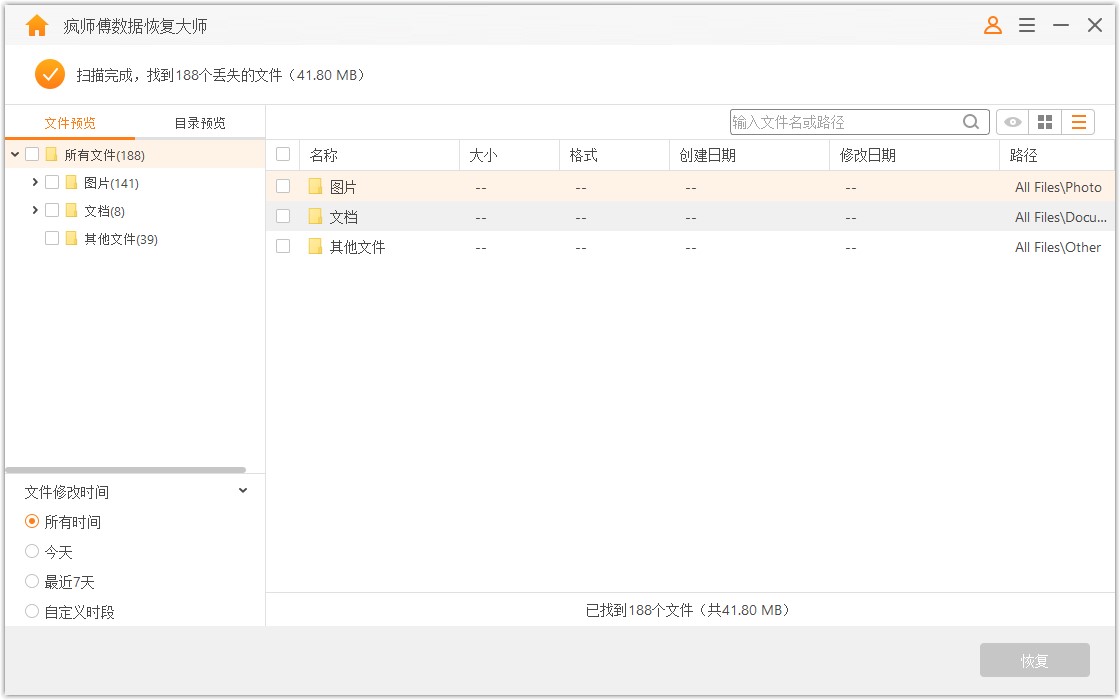Check 图片(141) tree checkbox
1120x700 pixels.
point(52,182)
